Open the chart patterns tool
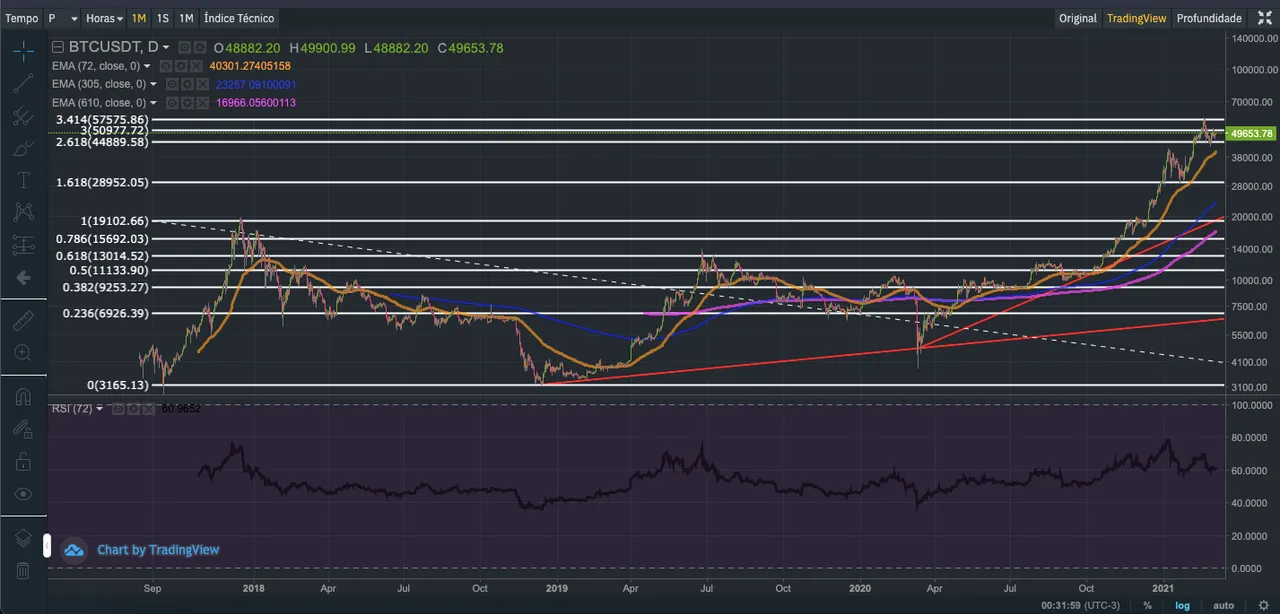This screenshot has width=1280, height=614. point(23,212)
